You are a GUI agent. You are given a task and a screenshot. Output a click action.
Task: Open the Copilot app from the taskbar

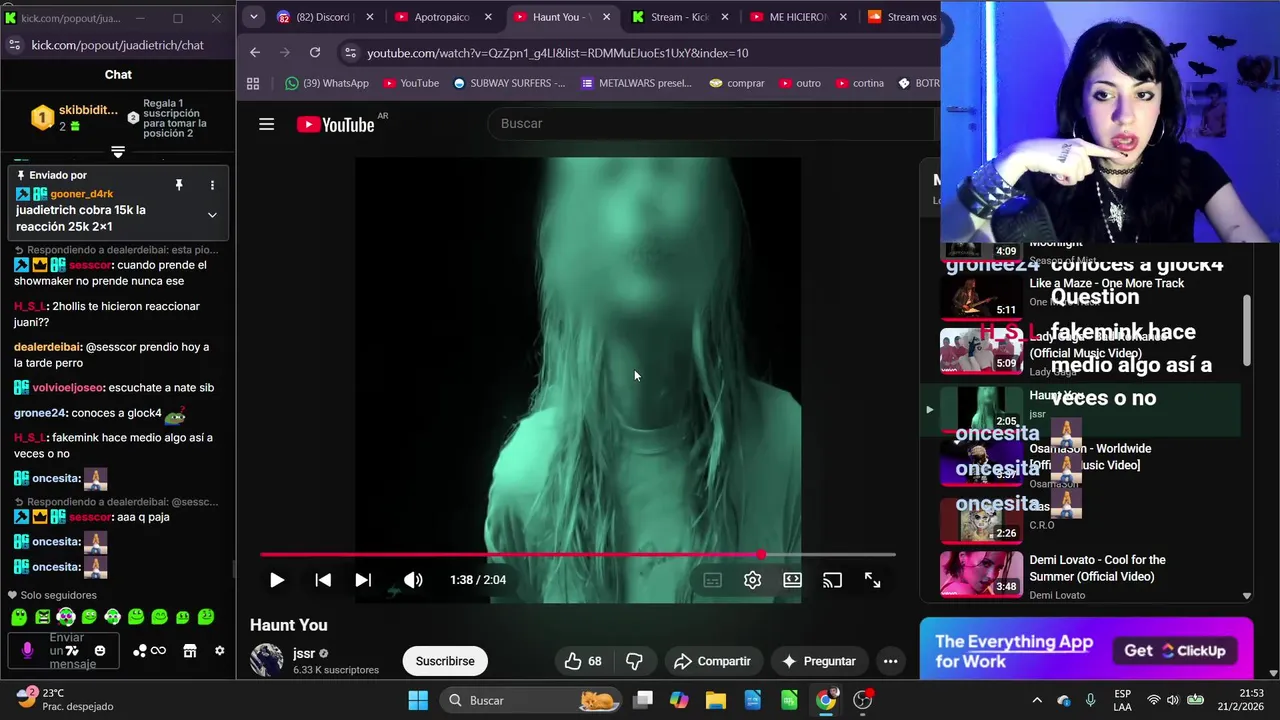click(x=679, y=700)
